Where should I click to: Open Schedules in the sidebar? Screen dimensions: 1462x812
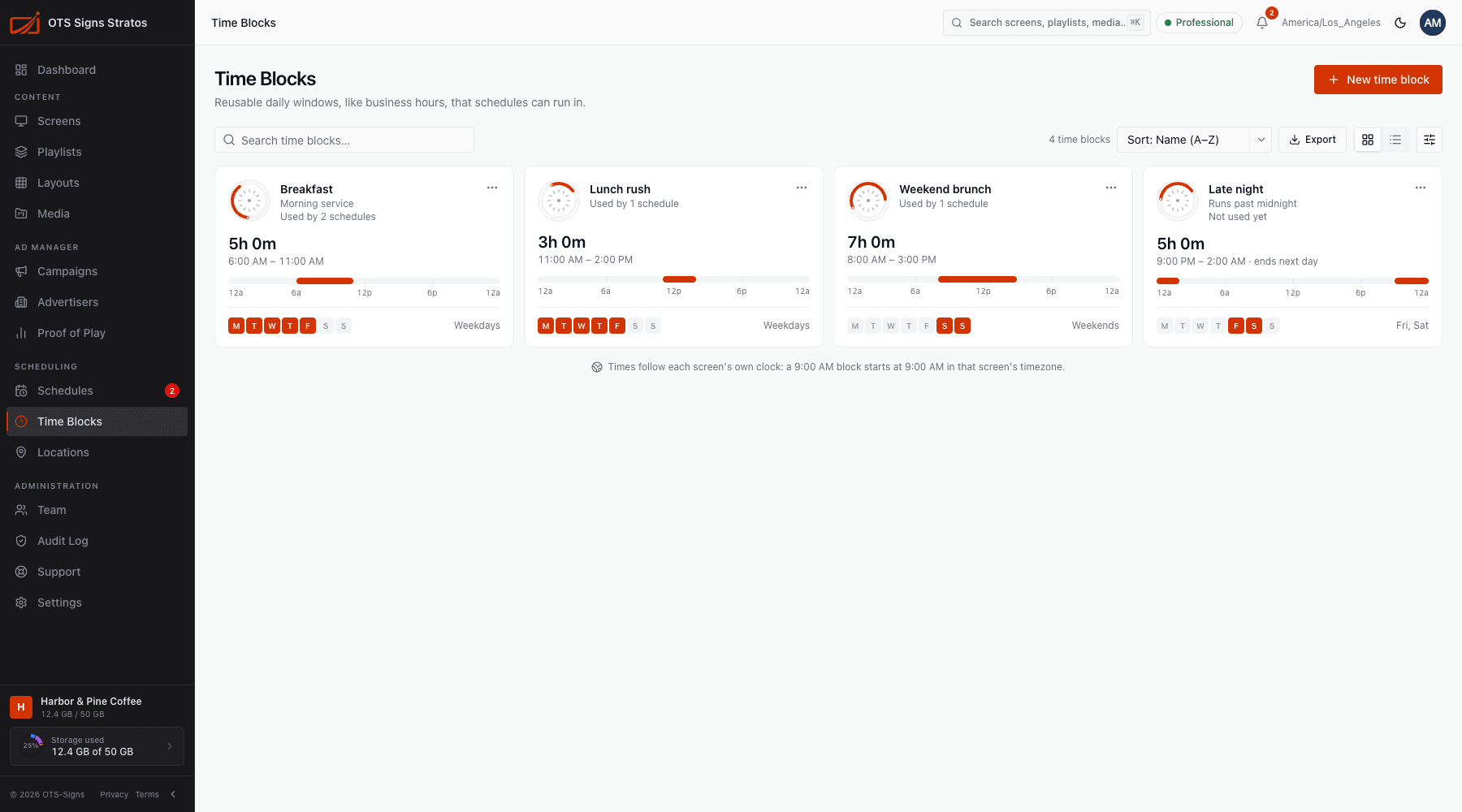click(97, 391)
